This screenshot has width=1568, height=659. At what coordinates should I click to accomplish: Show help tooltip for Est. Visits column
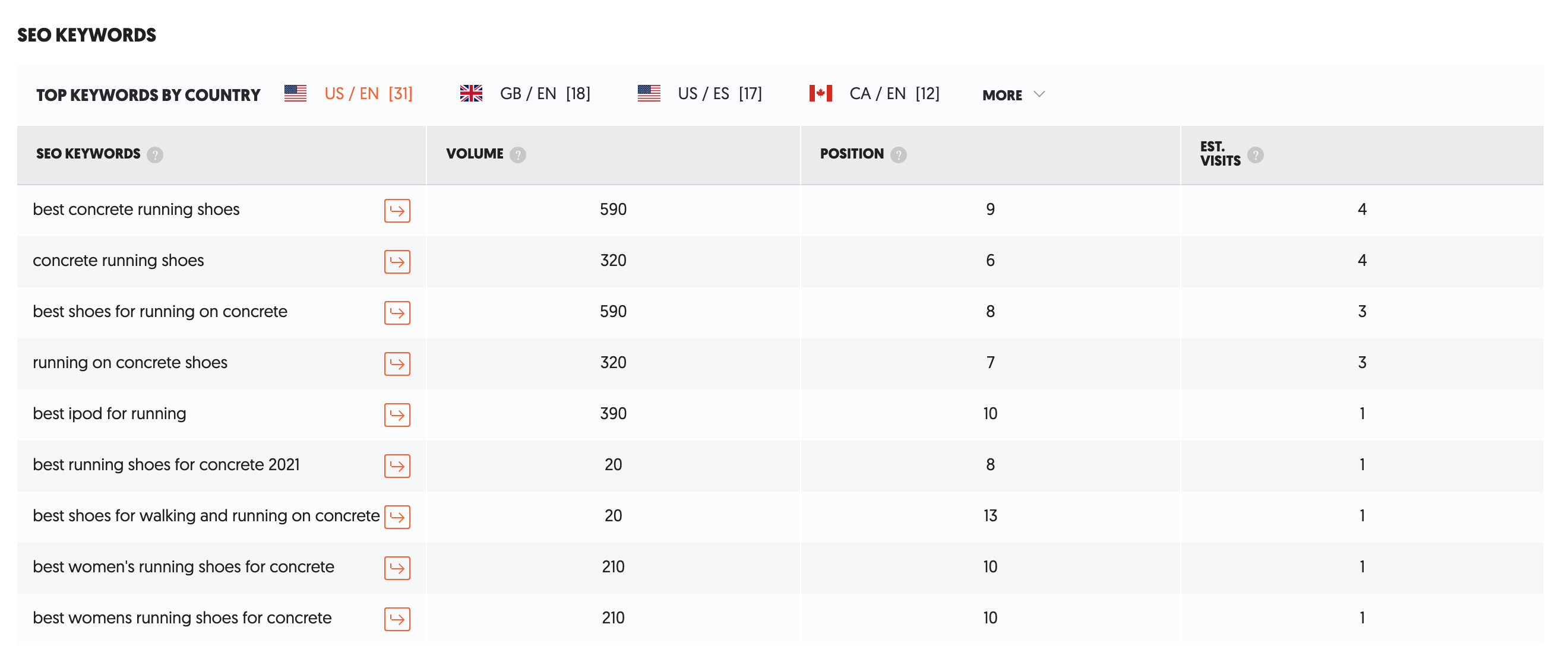pos(1255,154)
